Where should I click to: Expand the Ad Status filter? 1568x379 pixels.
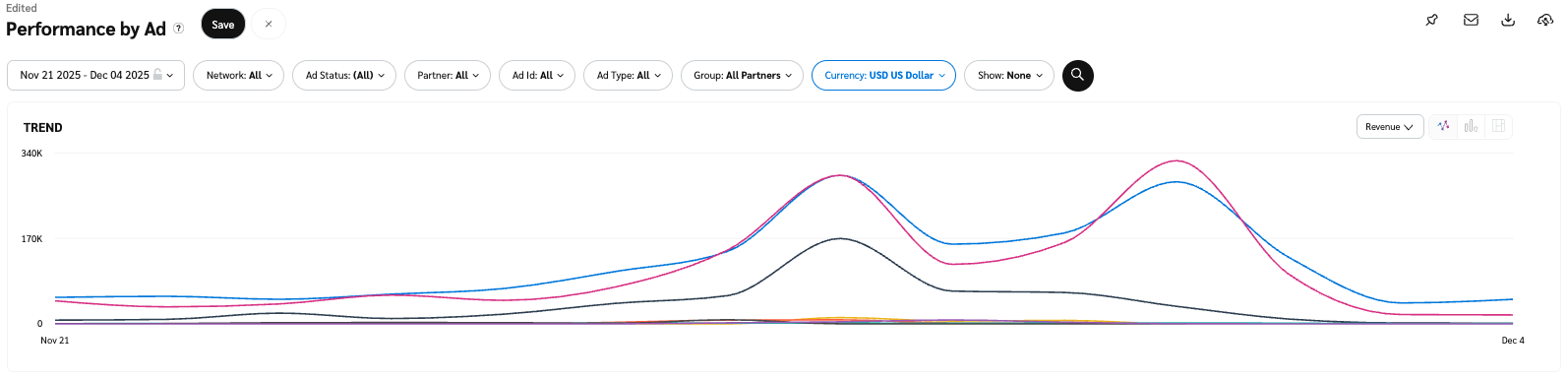click(344, 75)
